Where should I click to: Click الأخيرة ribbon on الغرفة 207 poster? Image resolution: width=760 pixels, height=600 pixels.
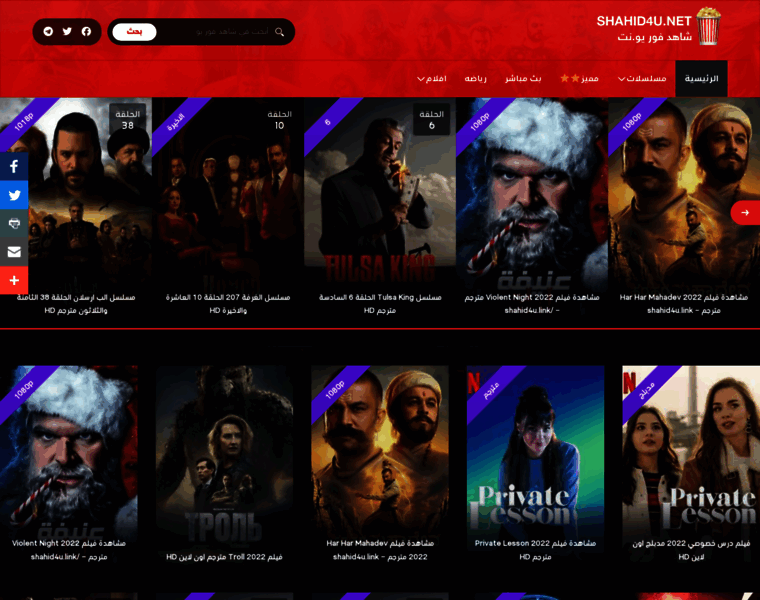coord(176,122)
